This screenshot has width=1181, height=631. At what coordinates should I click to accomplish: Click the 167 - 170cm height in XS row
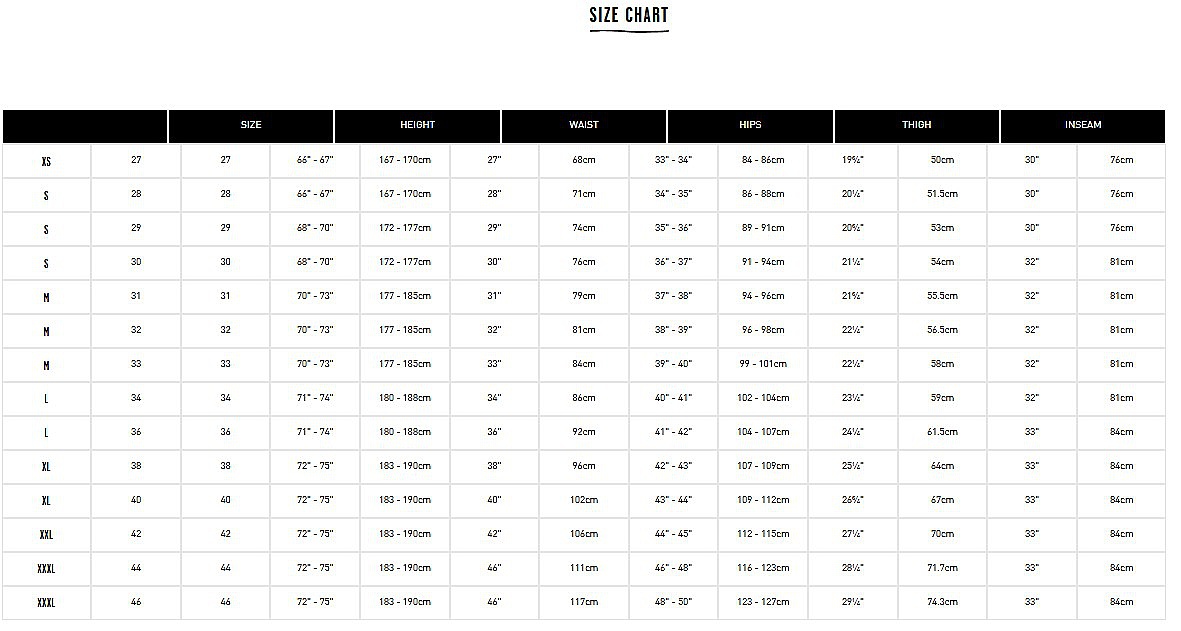coord(405,161)
